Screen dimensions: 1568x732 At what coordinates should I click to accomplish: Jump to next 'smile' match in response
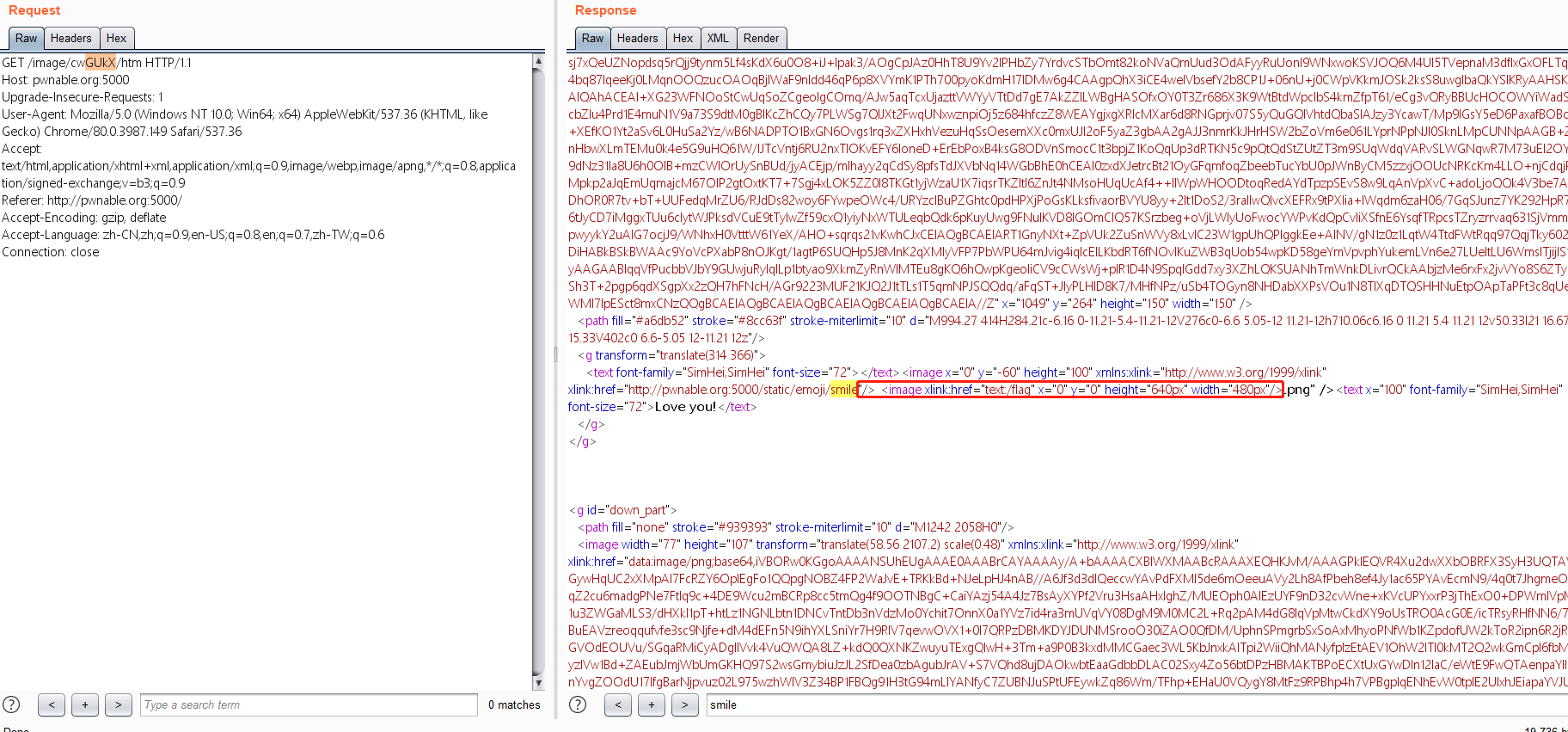click(684, 704)
